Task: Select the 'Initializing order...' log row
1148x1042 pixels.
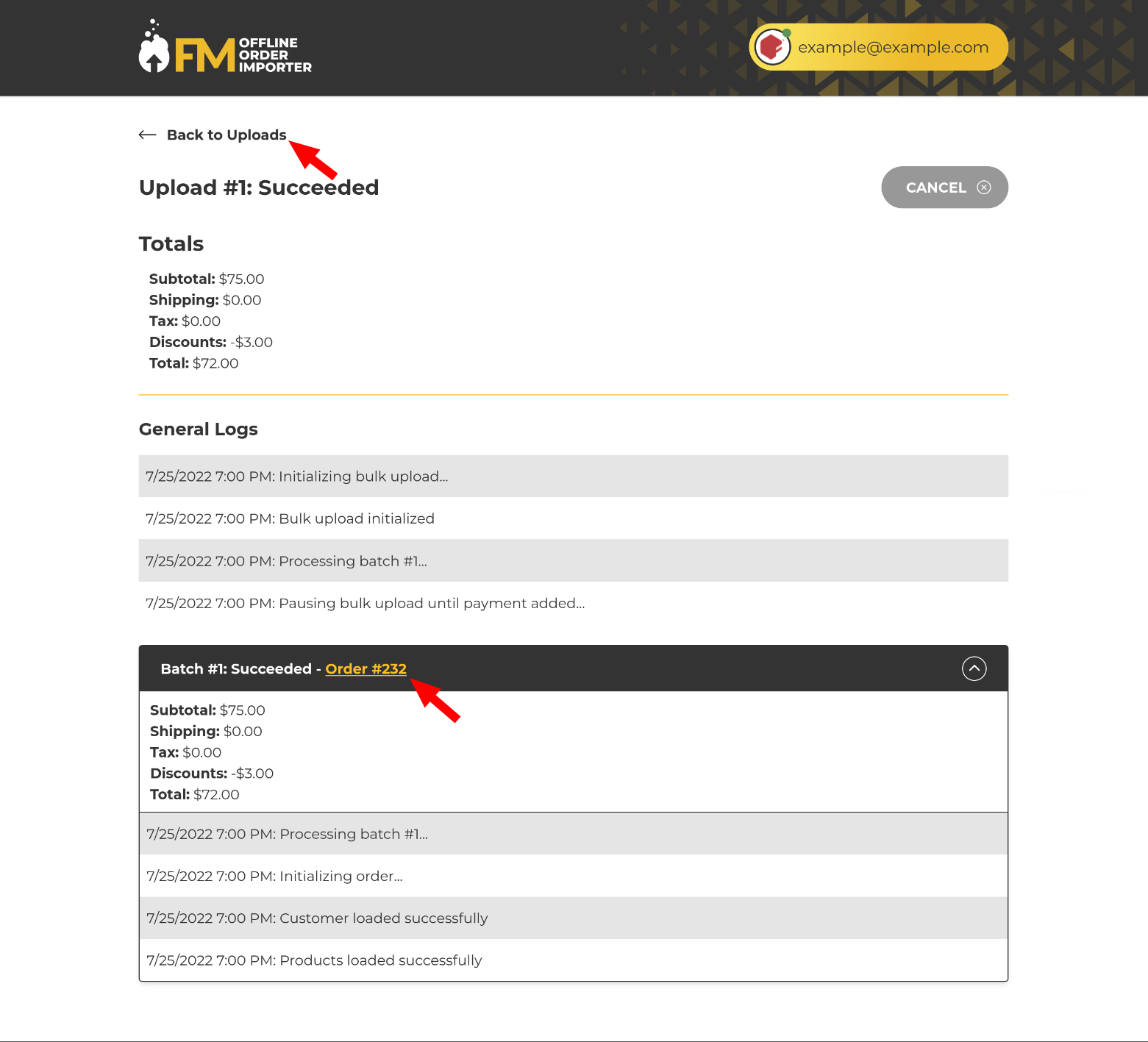Action: coord(574,876)
